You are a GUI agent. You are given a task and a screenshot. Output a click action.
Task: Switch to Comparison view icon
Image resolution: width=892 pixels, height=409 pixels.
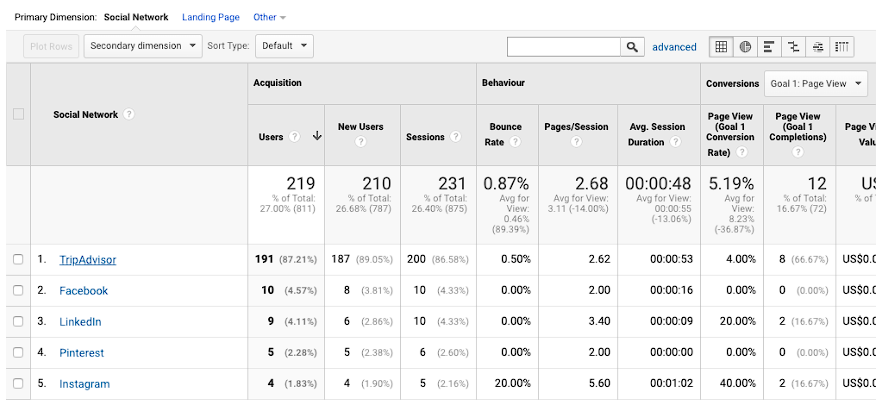pyautogui.click(x=794, y=47)
